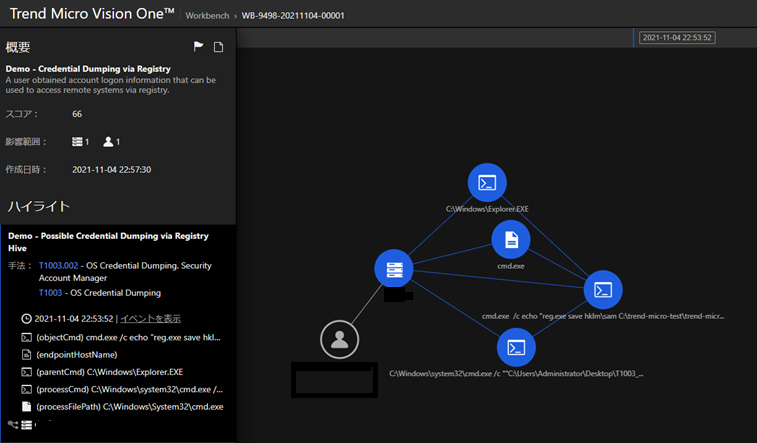This screenshot has width=757, height=443.
Task: Click the イベントを表示 link
Action: point(150,319)
